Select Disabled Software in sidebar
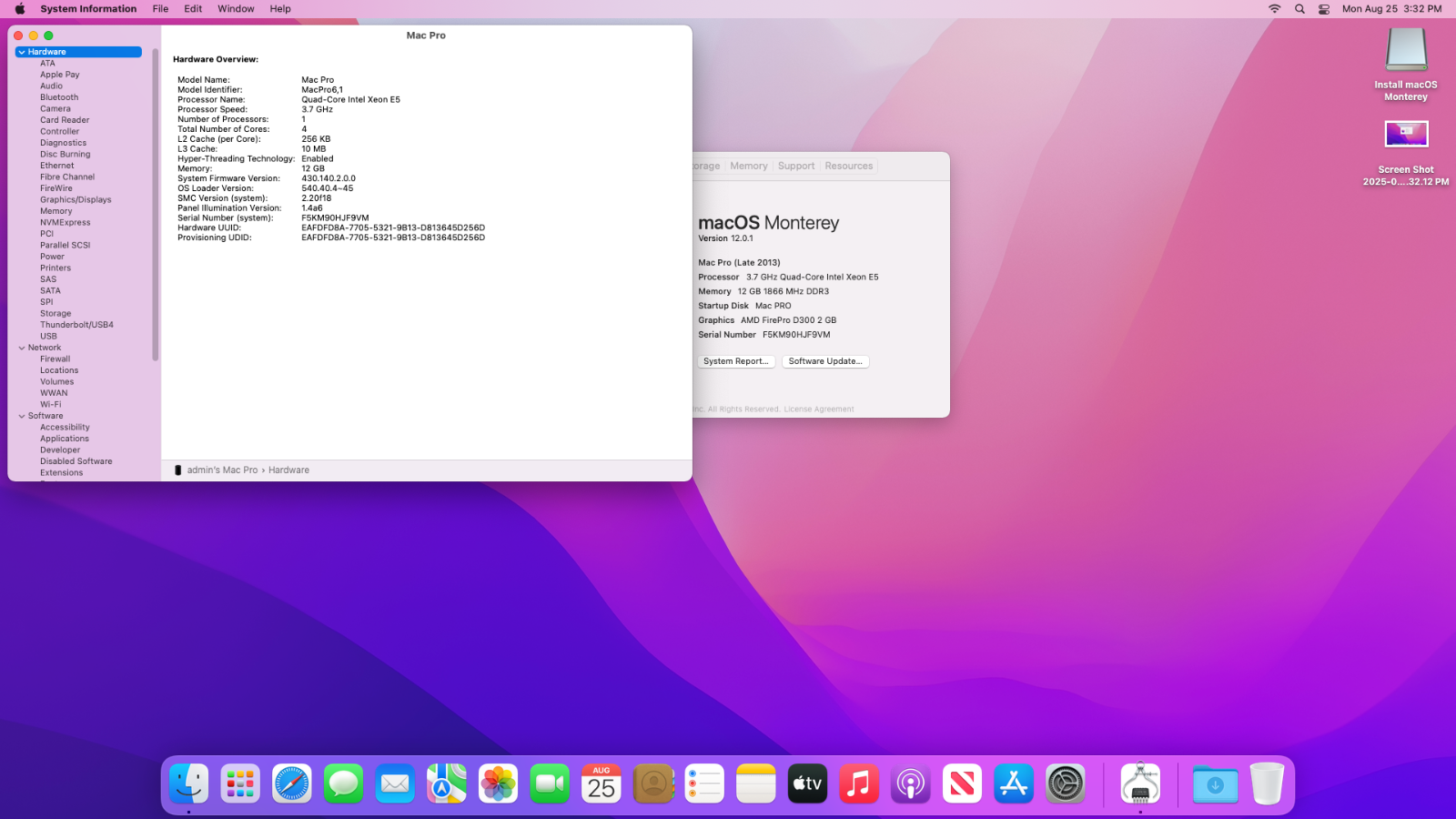 76,461
